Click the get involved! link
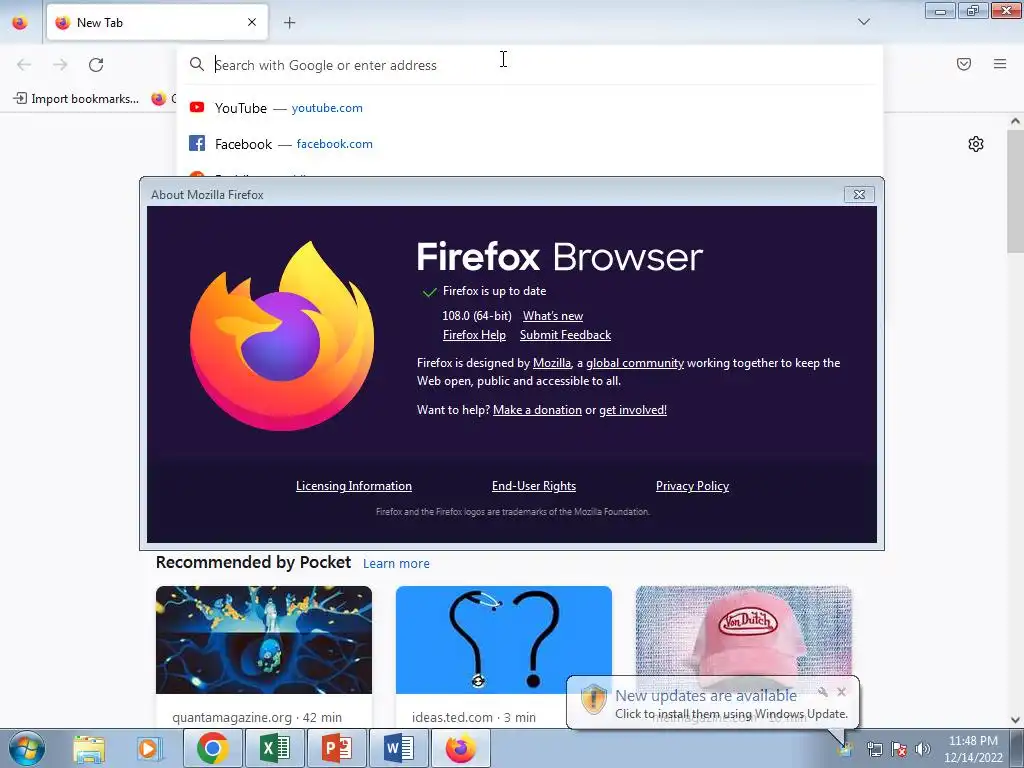1024x768 pixels. [633, 410]
